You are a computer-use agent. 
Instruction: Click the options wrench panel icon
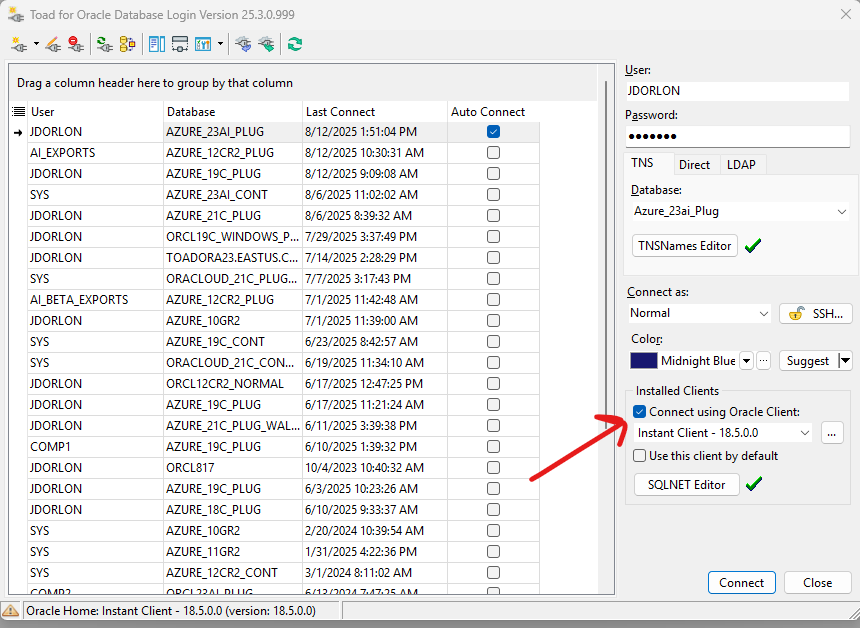(x=203, y=44)
